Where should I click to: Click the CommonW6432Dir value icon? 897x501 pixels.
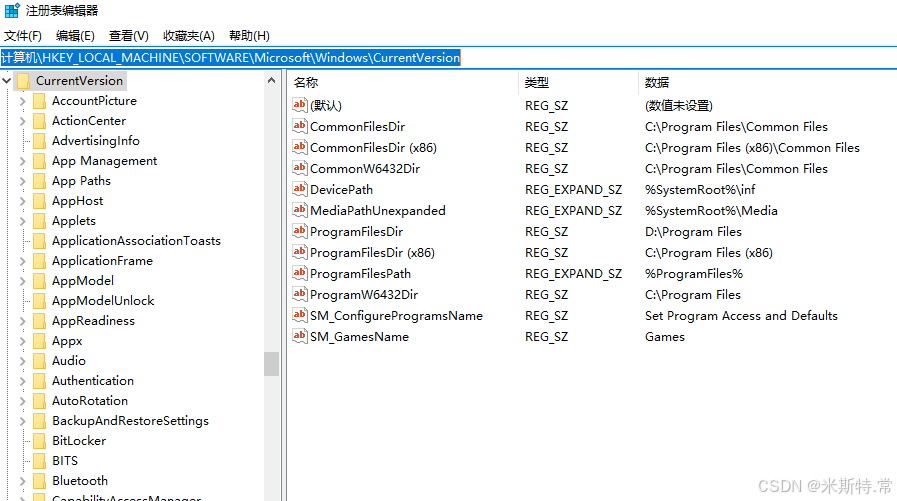pyautogui.click(x=300, y=168)
